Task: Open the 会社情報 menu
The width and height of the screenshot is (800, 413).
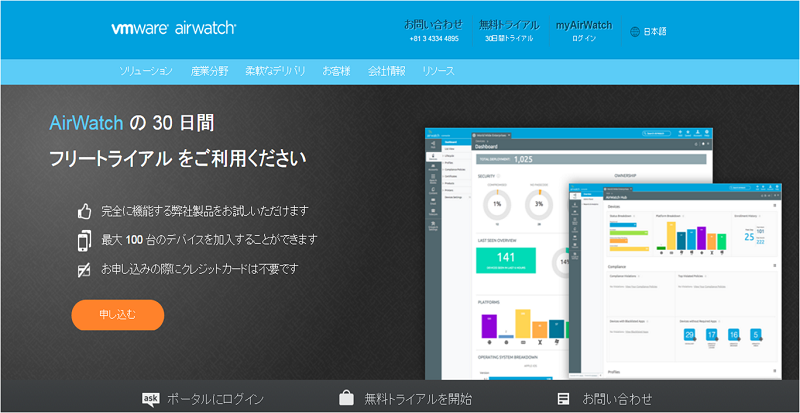Action: 386,71
